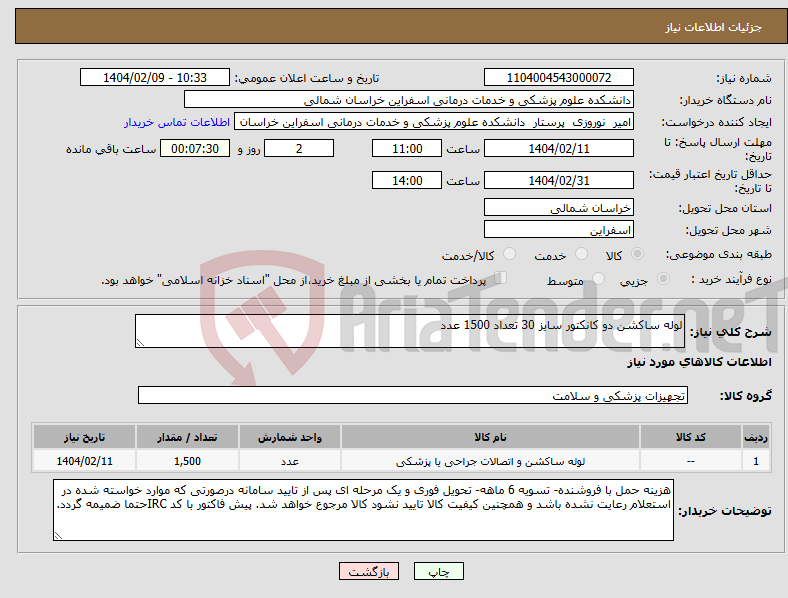Viewport: 788px width, 598px height.
Task: Click the delivery province field خراسان شمالی
Action: (x=558, y=208)
